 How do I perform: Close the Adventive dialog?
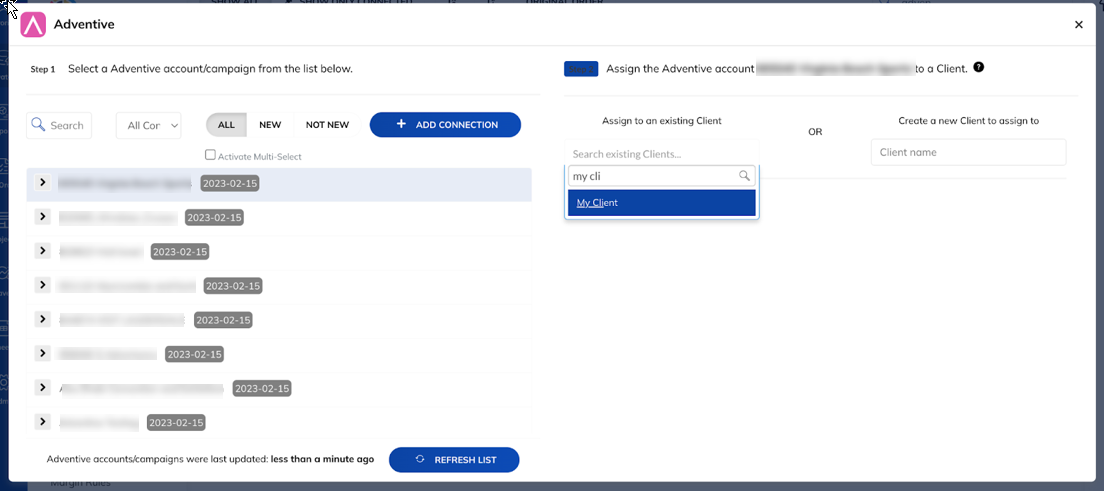point(1079,25)
